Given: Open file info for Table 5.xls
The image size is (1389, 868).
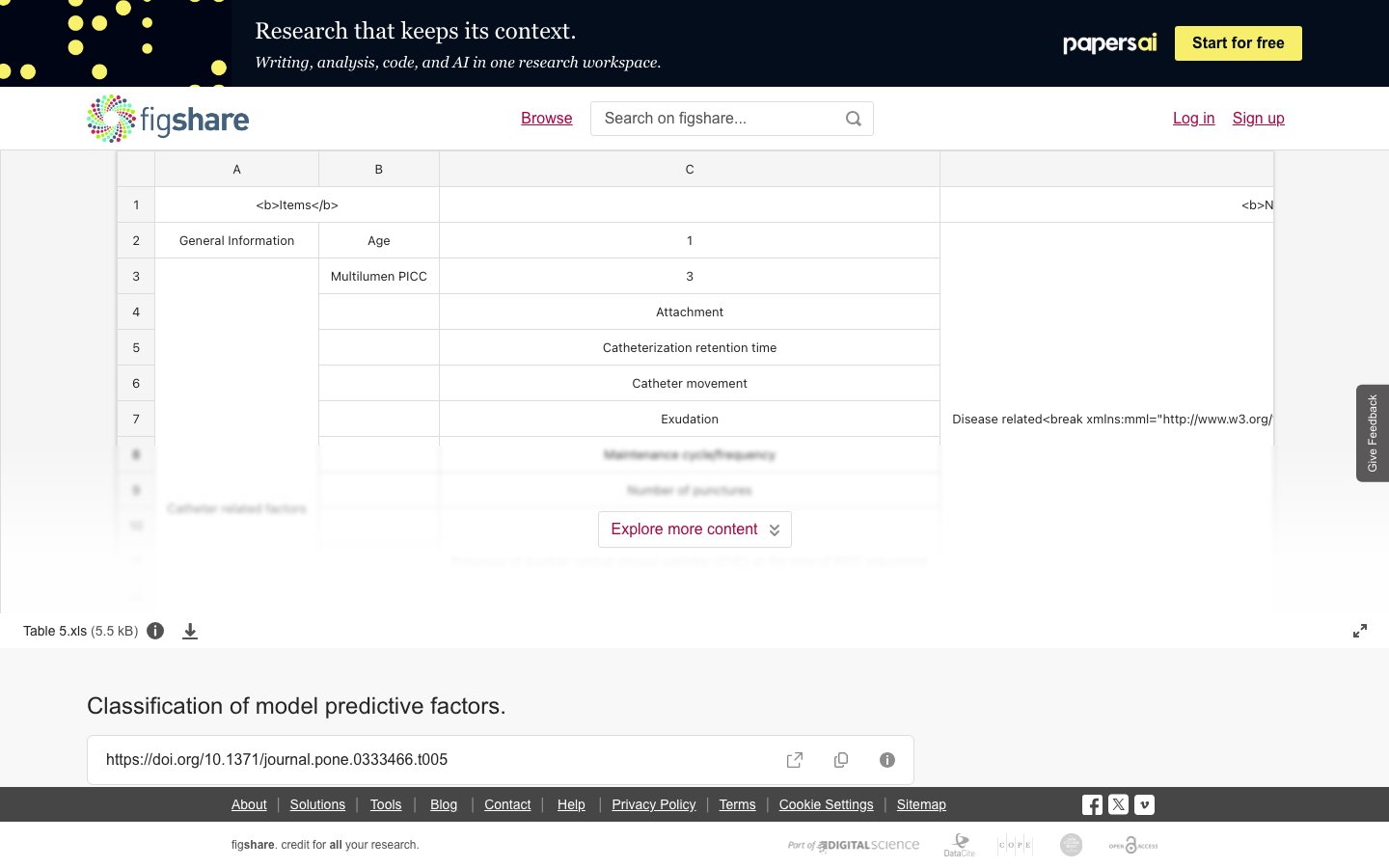Looking at the screenshot, I should (155, 631).
